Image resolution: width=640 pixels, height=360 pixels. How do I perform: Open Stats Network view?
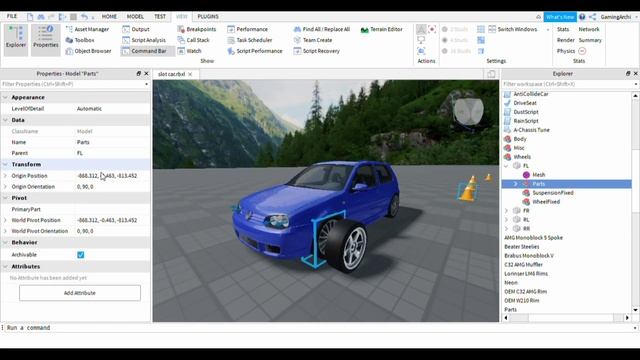click(x=589, y=29)
